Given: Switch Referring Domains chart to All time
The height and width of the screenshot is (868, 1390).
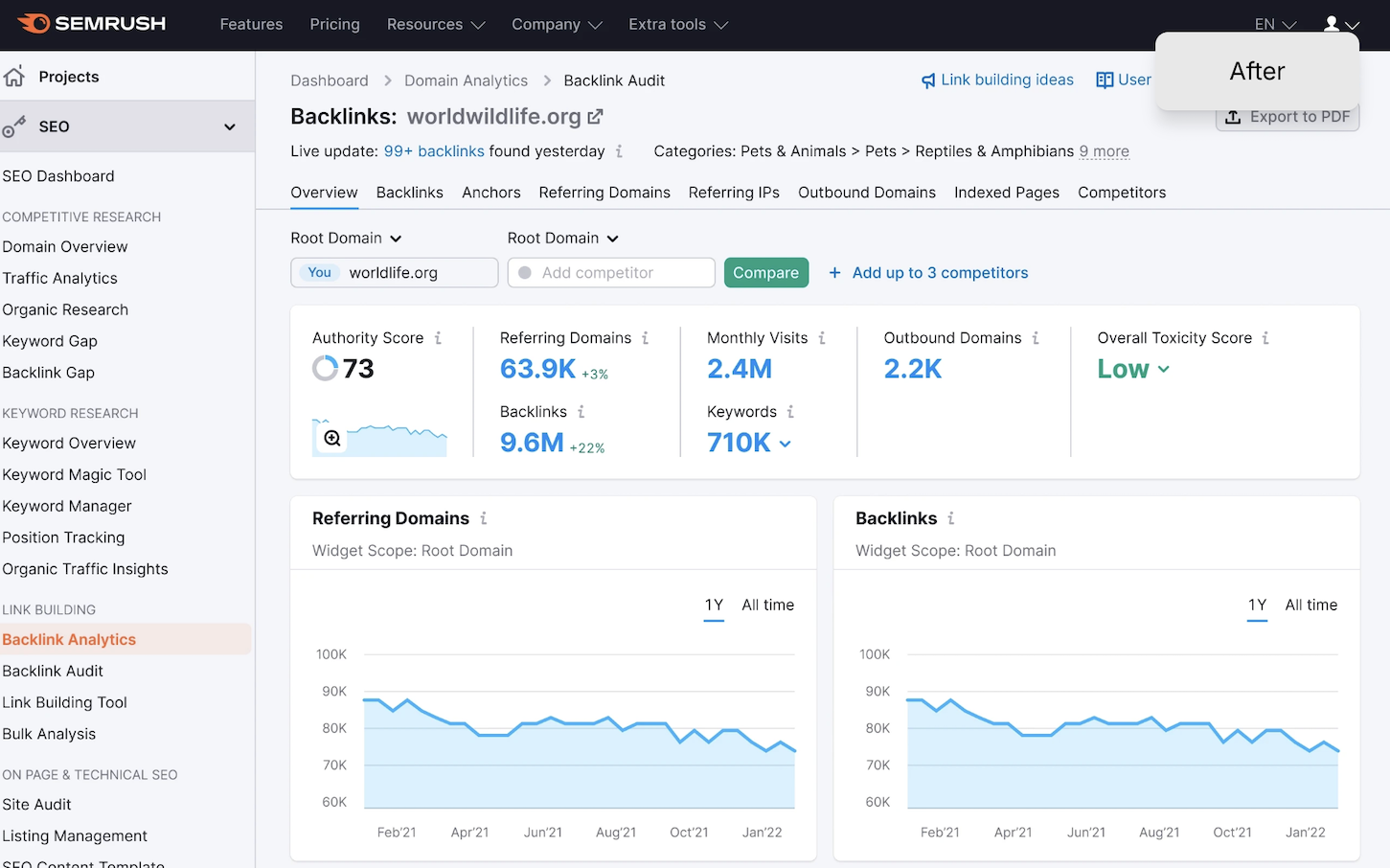Looking at the screenshot, I should [x=767, y=605].
